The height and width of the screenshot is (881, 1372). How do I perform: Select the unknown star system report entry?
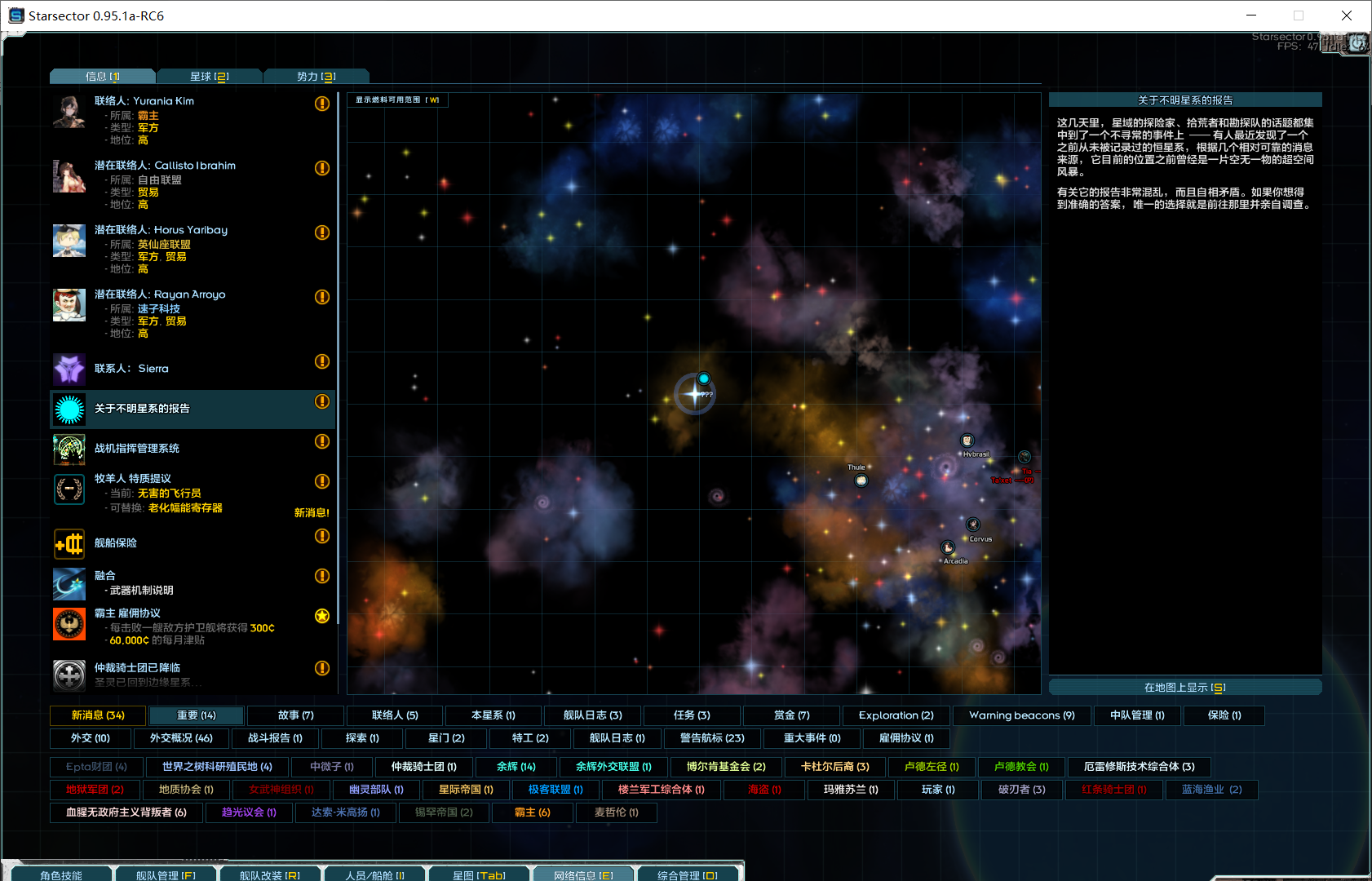pyautogui.click(x=193, y=409)
